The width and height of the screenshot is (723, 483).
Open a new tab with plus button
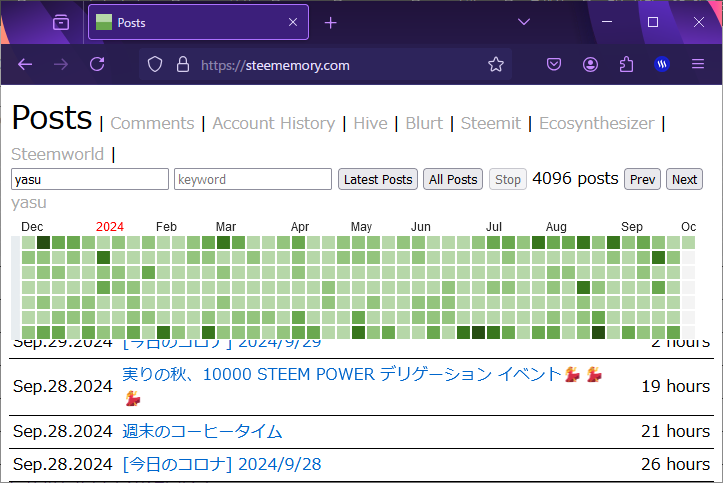click(x=331, y=23)
